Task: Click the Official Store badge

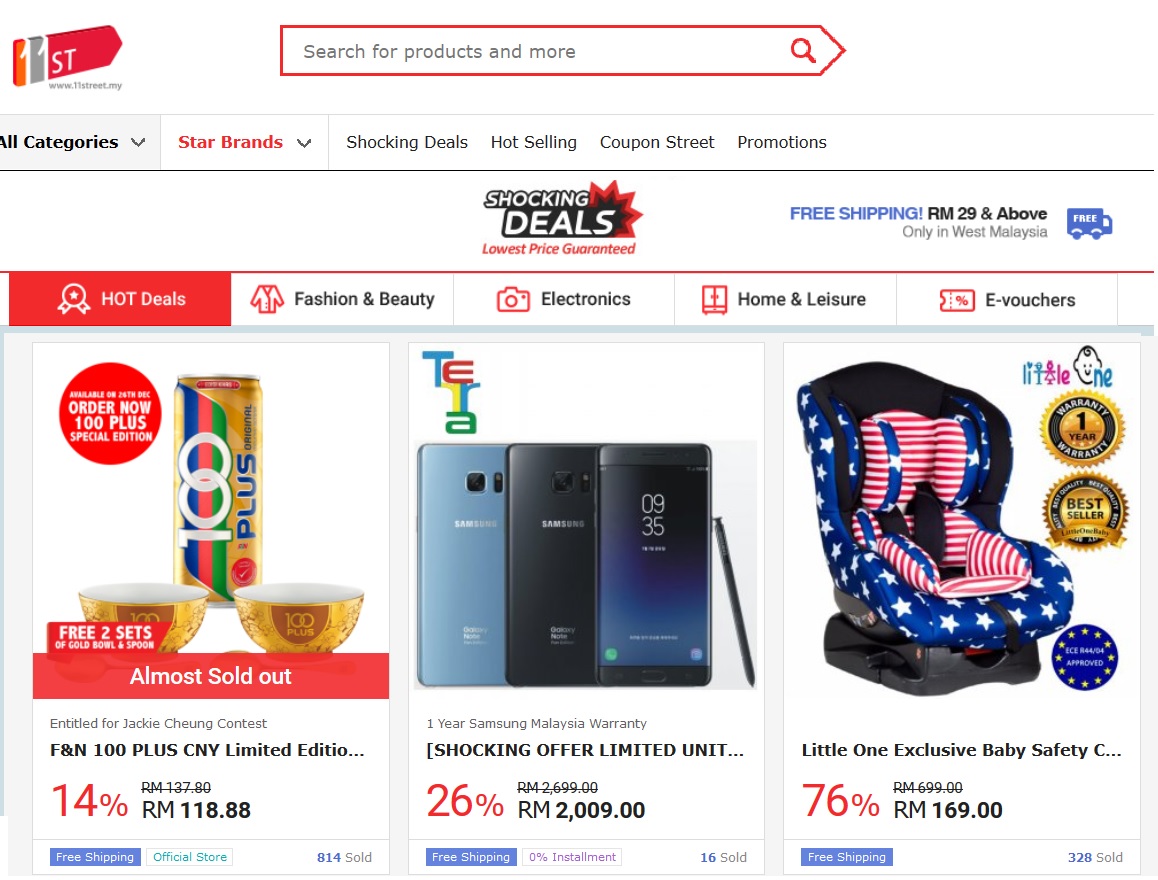Action: click(189, 857)
